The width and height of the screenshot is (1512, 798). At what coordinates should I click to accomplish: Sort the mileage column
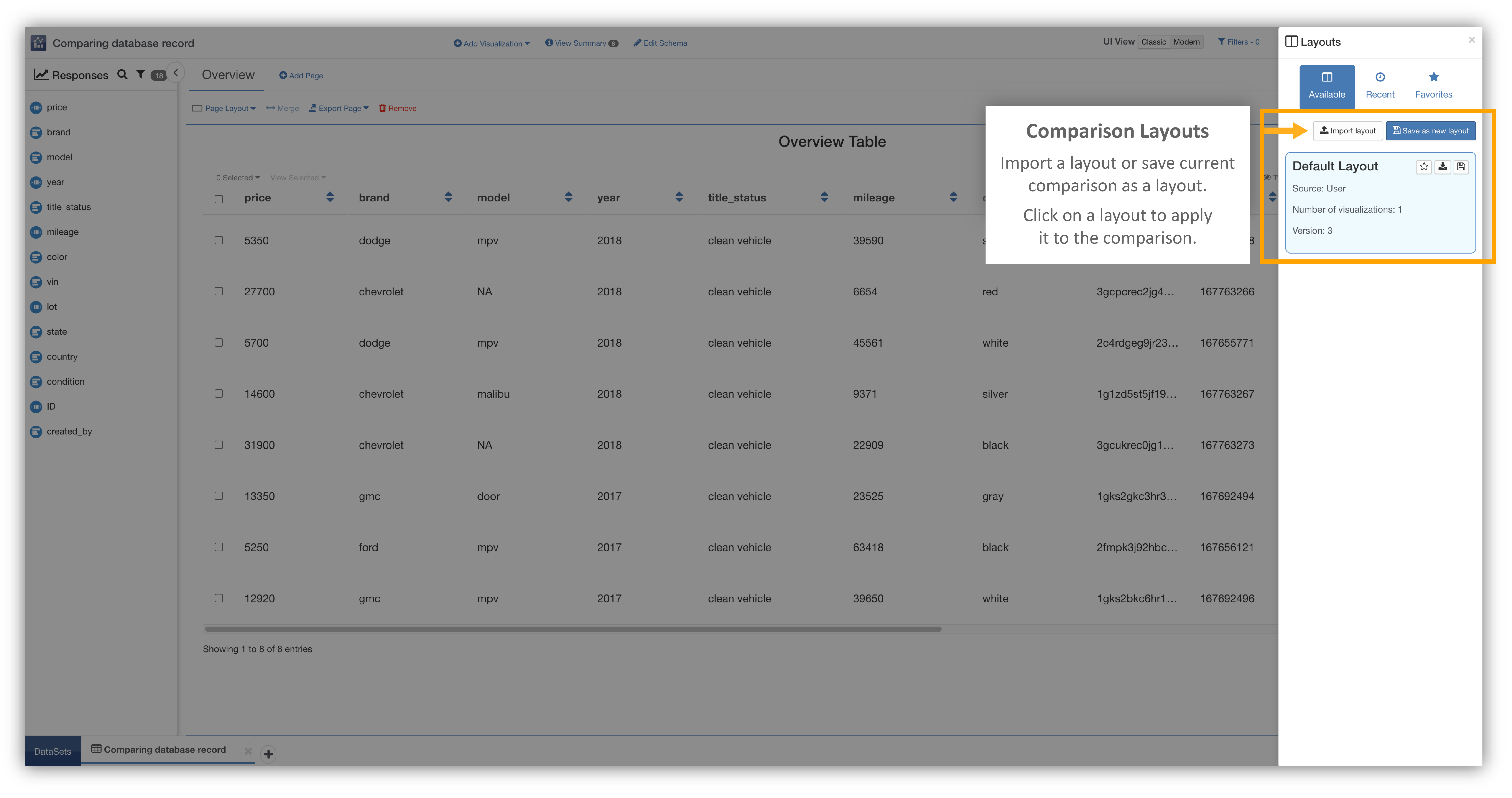pos(953,197)
